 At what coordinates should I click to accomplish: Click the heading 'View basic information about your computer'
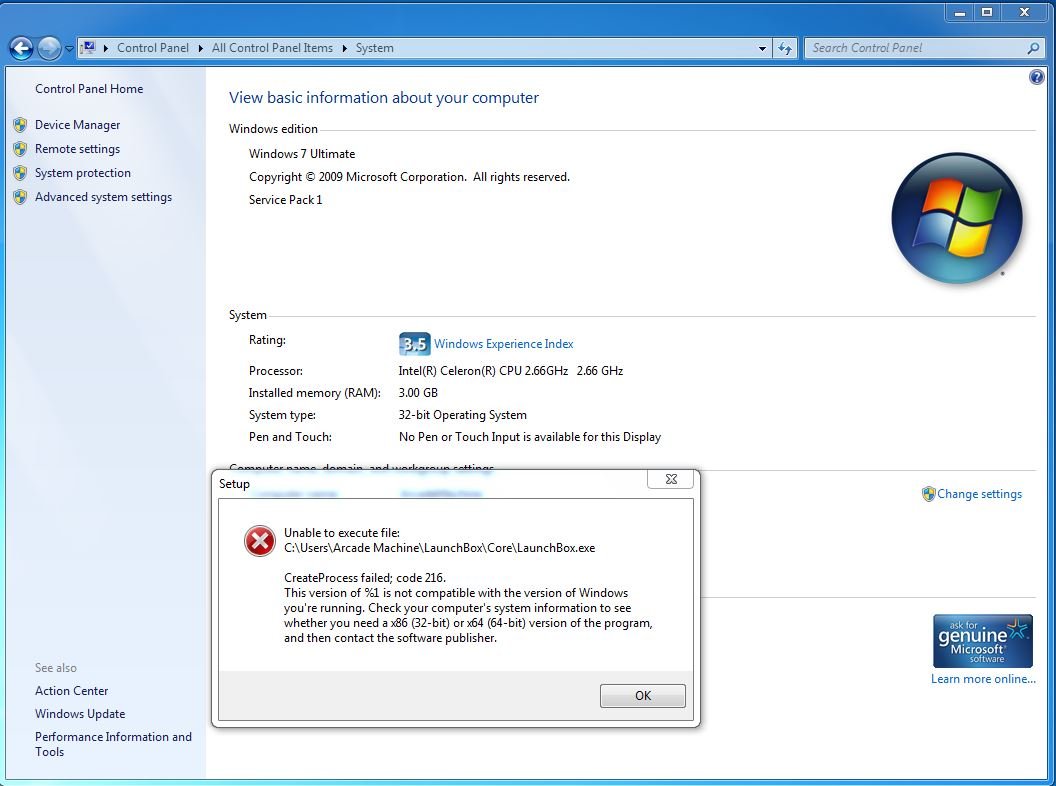pos(384,98)
